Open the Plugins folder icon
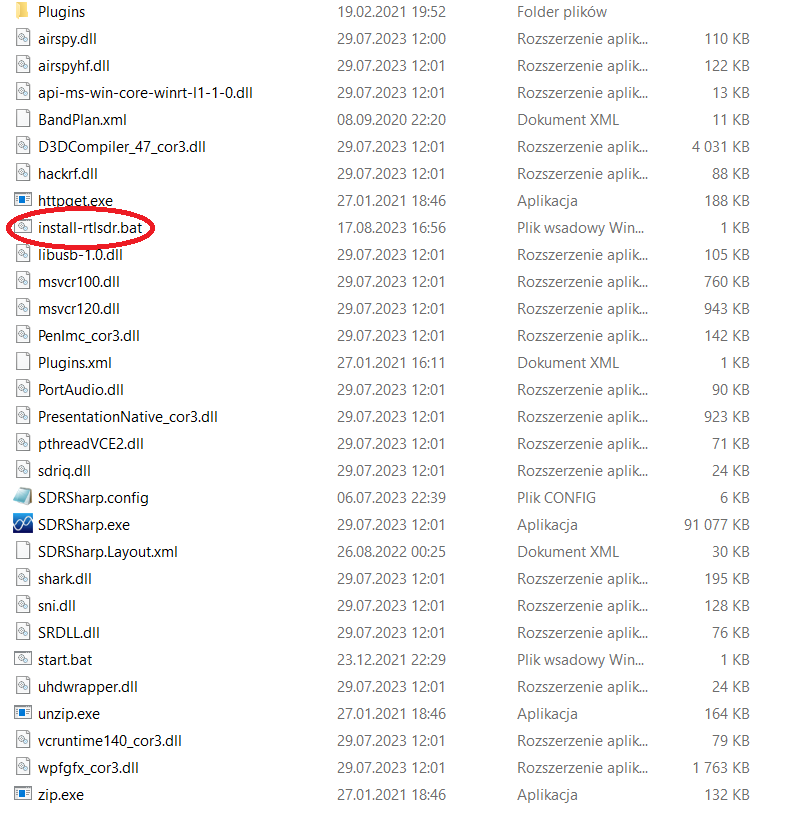This screenshot has height=817, width=807. pos(22,13)
